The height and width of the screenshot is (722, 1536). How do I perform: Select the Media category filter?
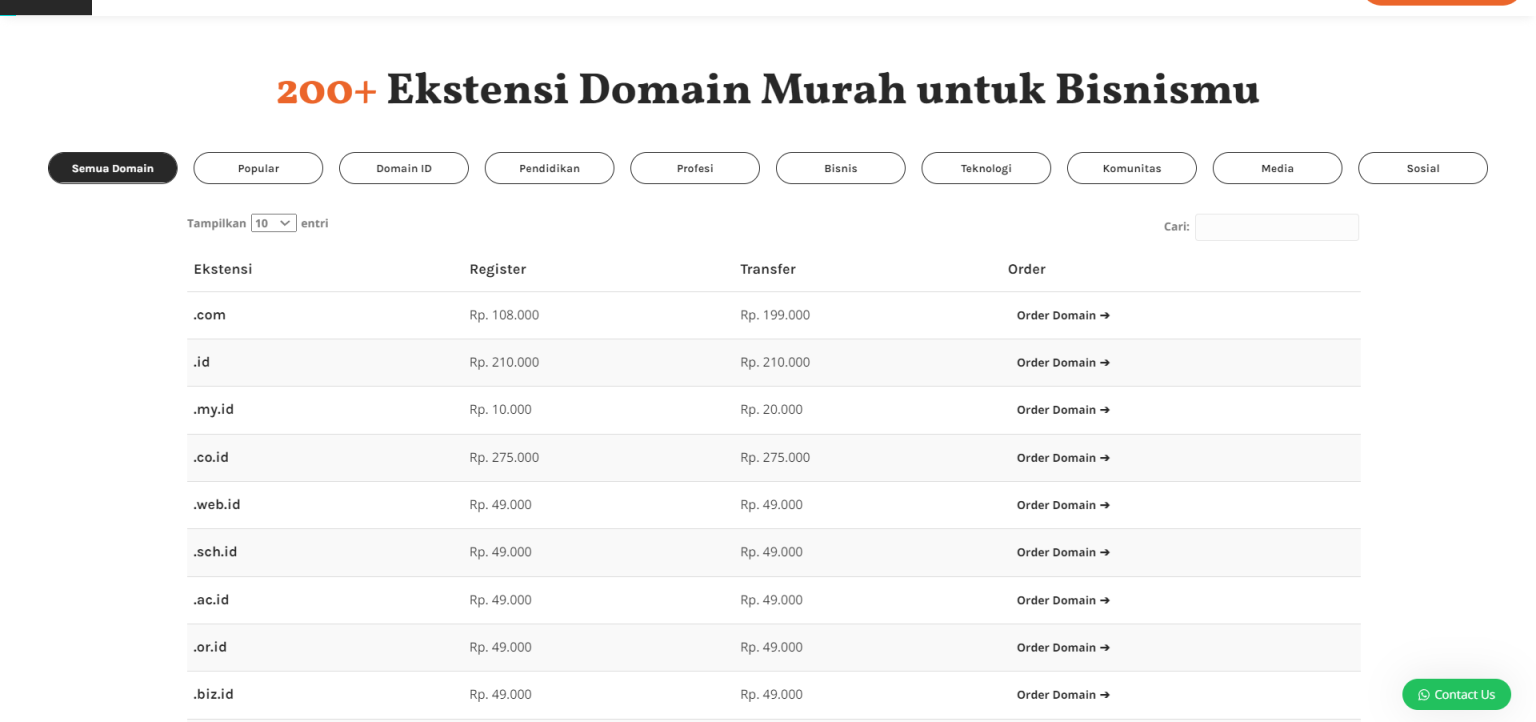pyautogui.click(x=1277, y=168)
